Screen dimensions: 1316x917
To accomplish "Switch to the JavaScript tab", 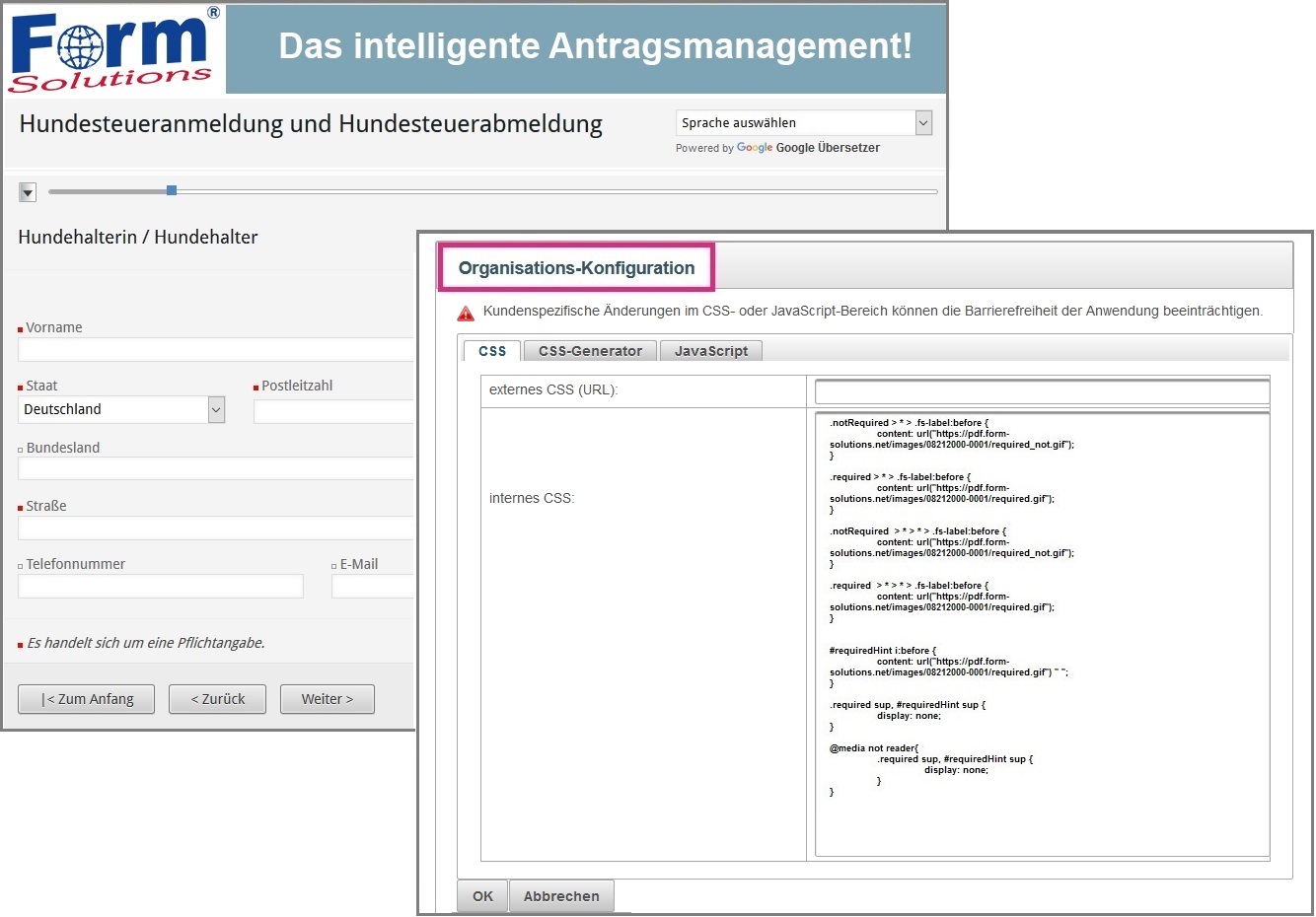I will (x=710, y=351).
